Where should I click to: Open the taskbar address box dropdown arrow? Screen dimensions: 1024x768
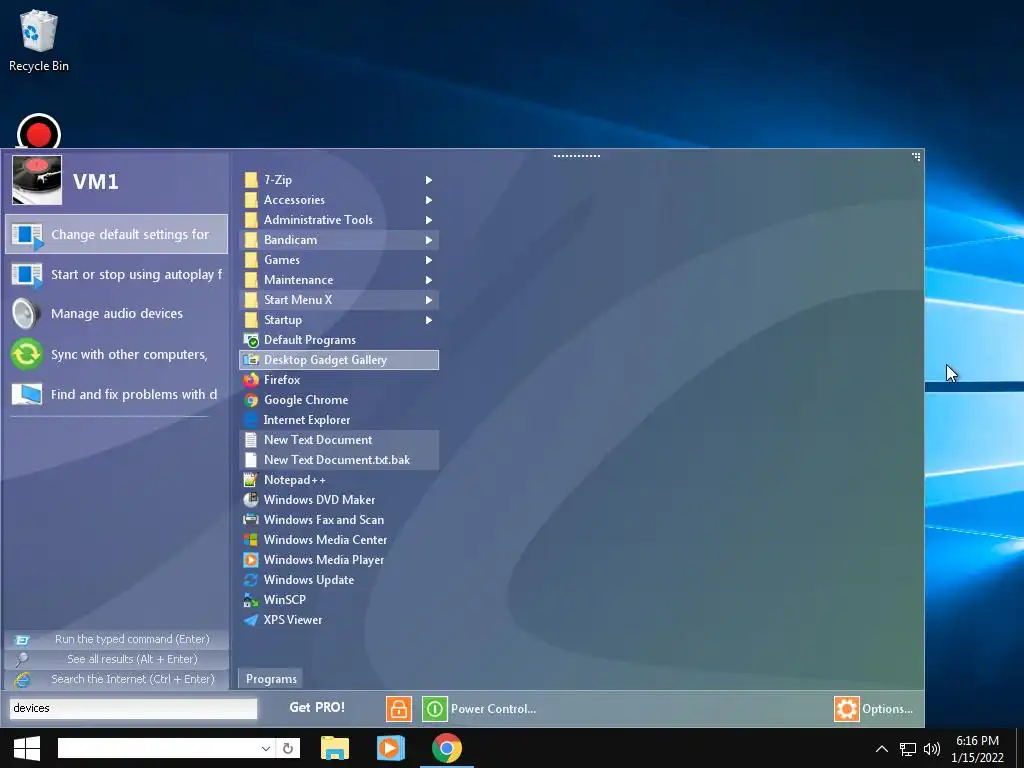pyautogui.click(x=265, y=748)
